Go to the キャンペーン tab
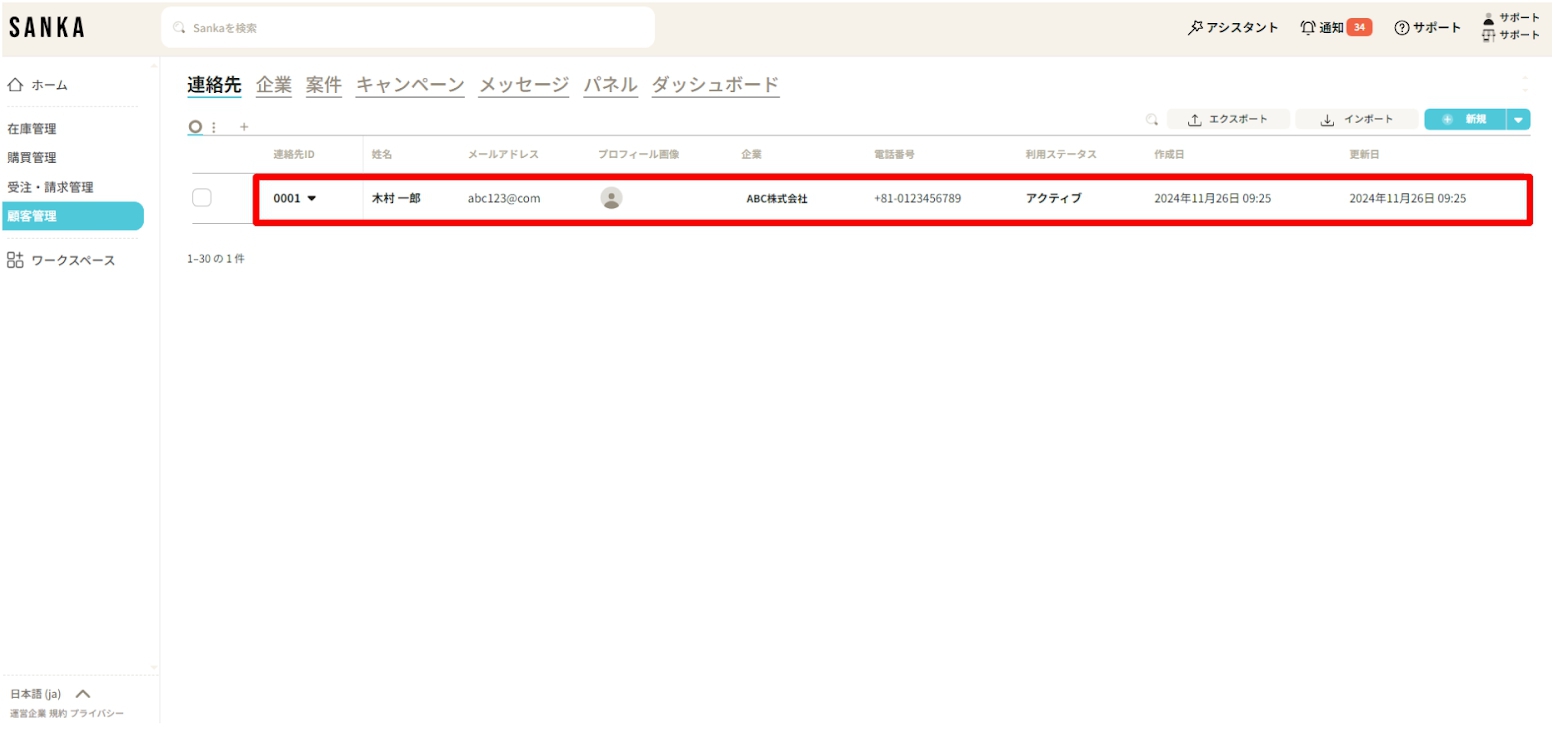This screenshot has height=732, width=1553. click(x=410, y=85)
